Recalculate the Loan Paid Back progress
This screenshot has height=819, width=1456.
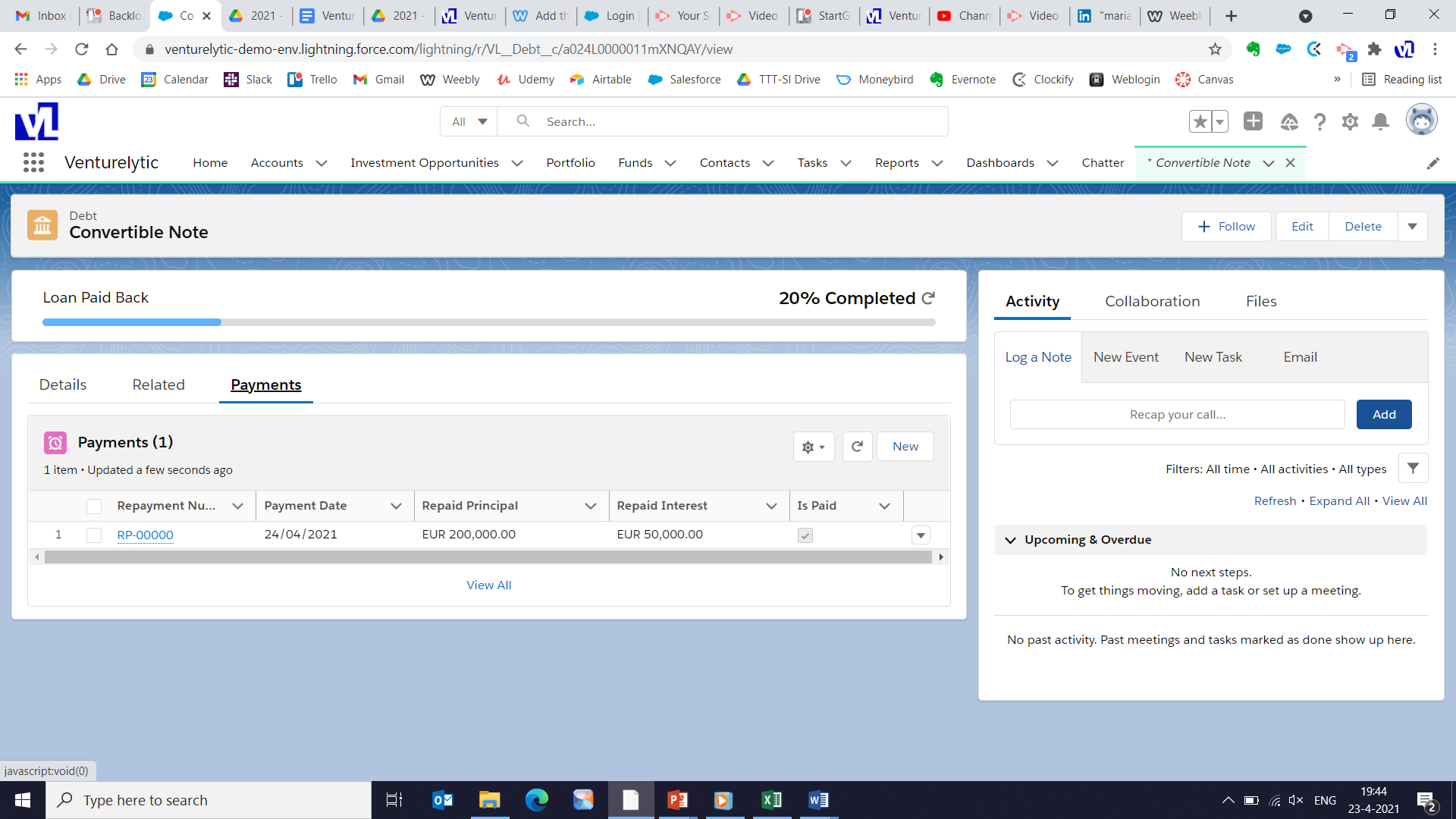(x=928, y=298)
